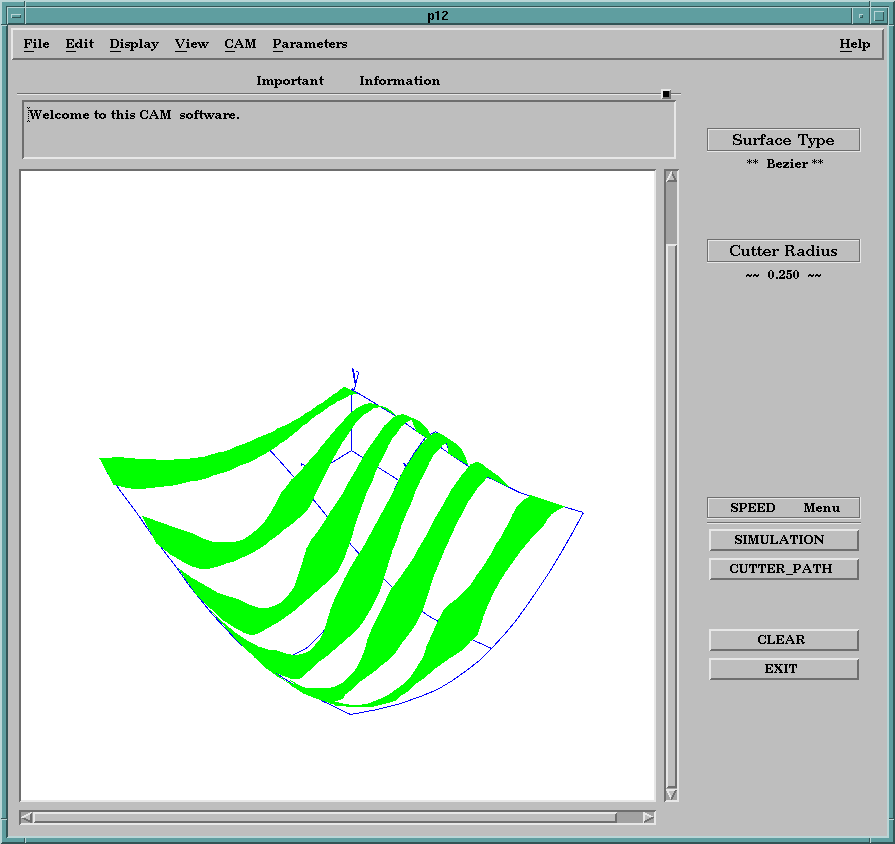The image size is (895, 844).
Task: Click the horizontal scrollbar left arrow
Action: click(26, 817)
